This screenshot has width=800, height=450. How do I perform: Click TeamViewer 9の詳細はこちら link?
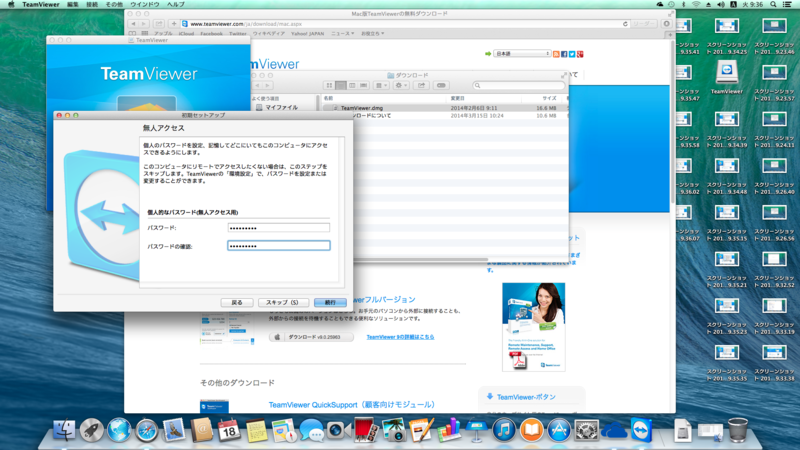(x=401, y=337)
